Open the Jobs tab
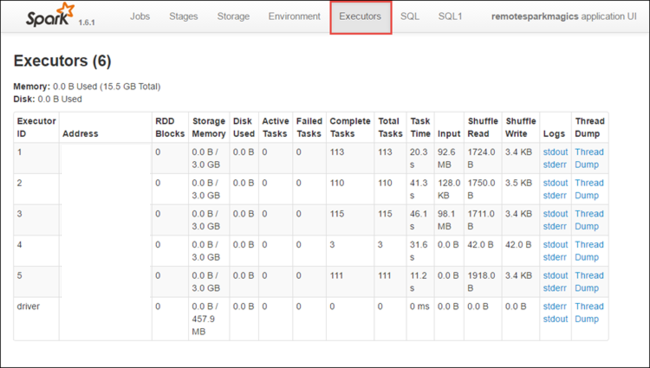Viewport: 650px width, 368px height. (140, 17)
